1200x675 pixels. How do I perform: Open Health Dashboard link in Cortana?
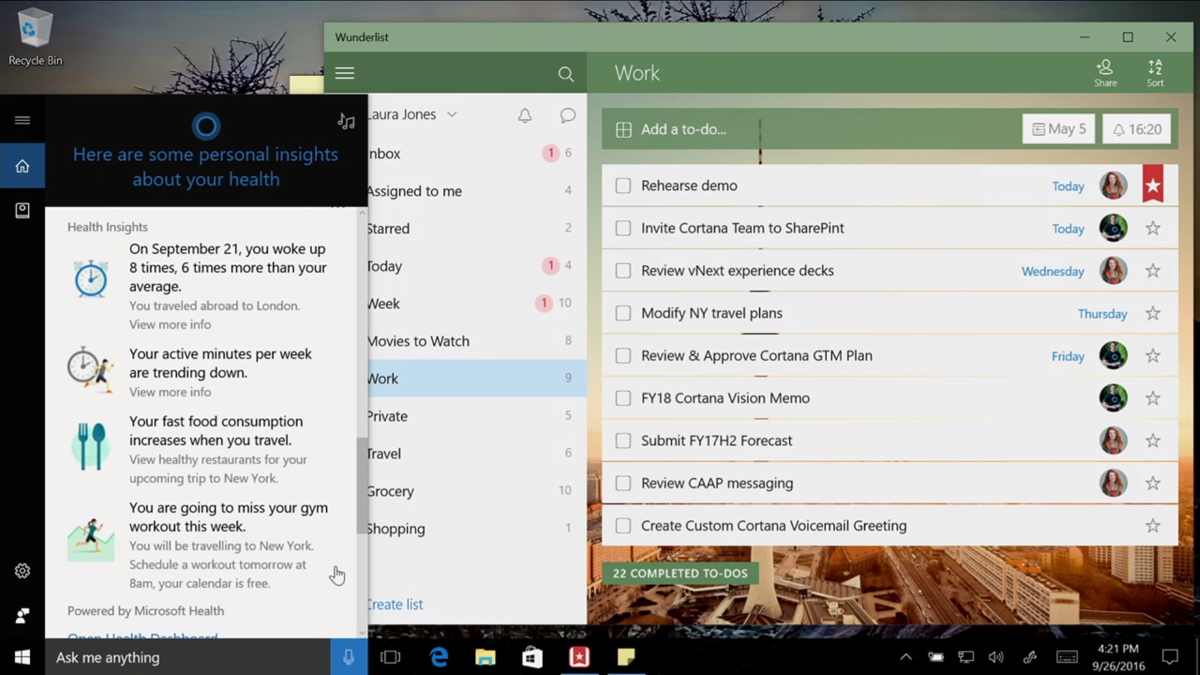tap(142, 636)
